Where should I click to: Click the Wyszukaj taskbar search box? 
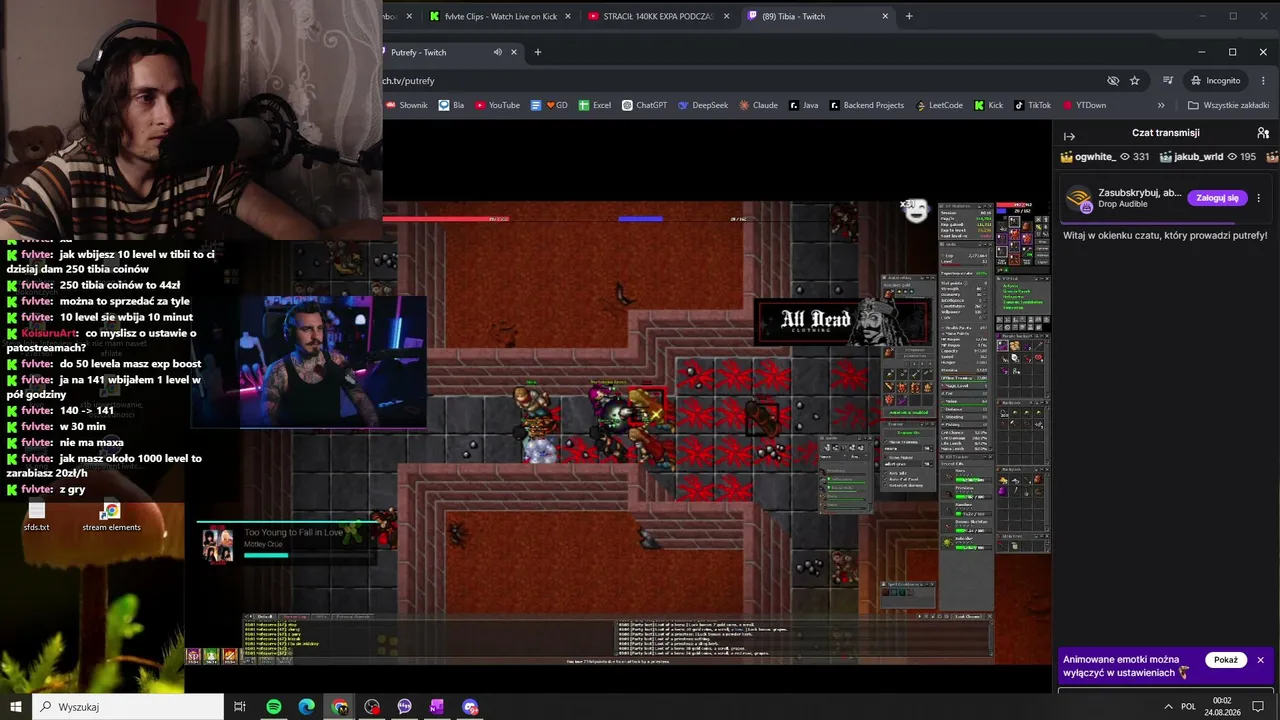point(130,707)
